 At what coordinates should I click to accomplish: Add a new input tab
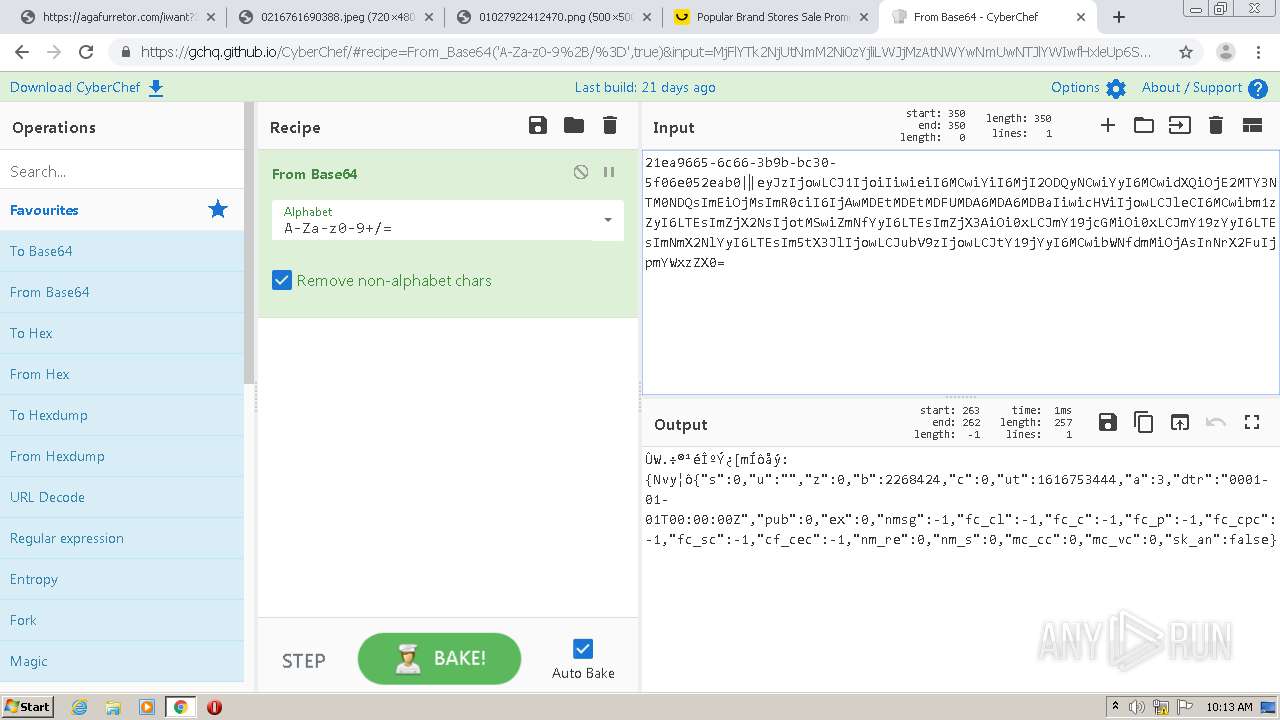click(1108, 125)
